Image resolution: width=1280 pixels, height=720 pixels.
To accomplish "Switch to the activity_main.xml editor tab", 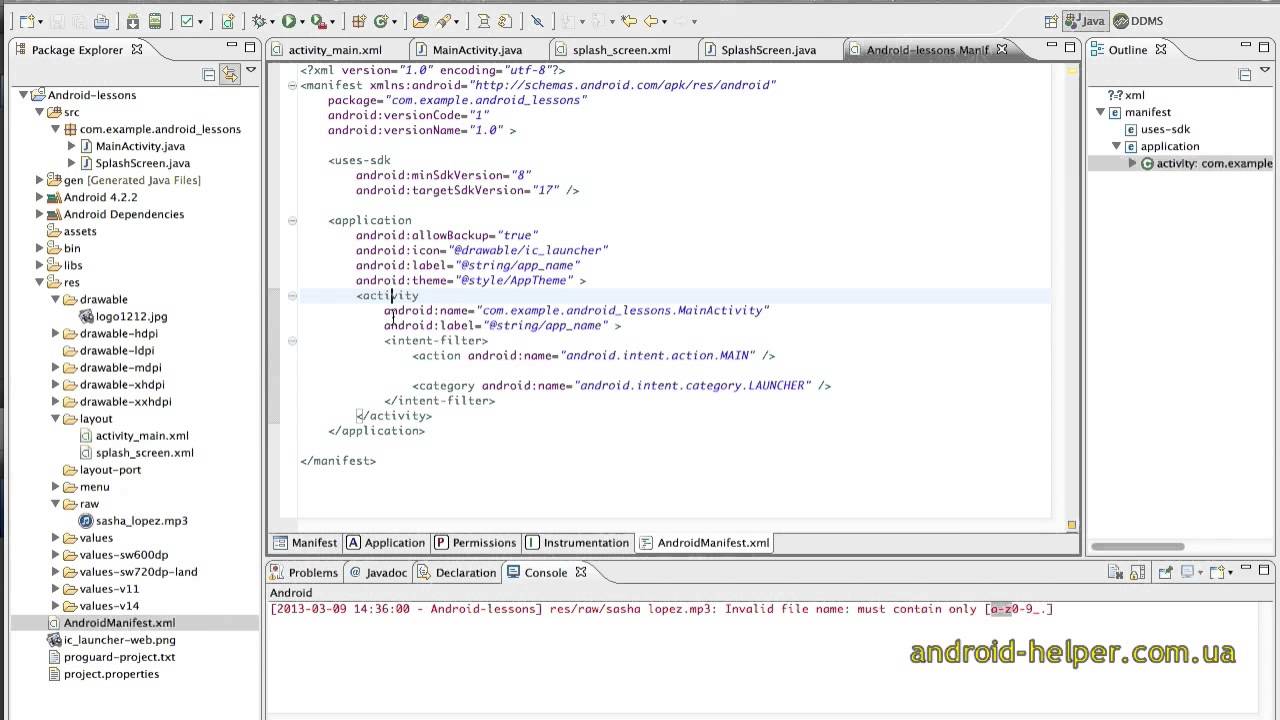I will [x=335, y=50].
